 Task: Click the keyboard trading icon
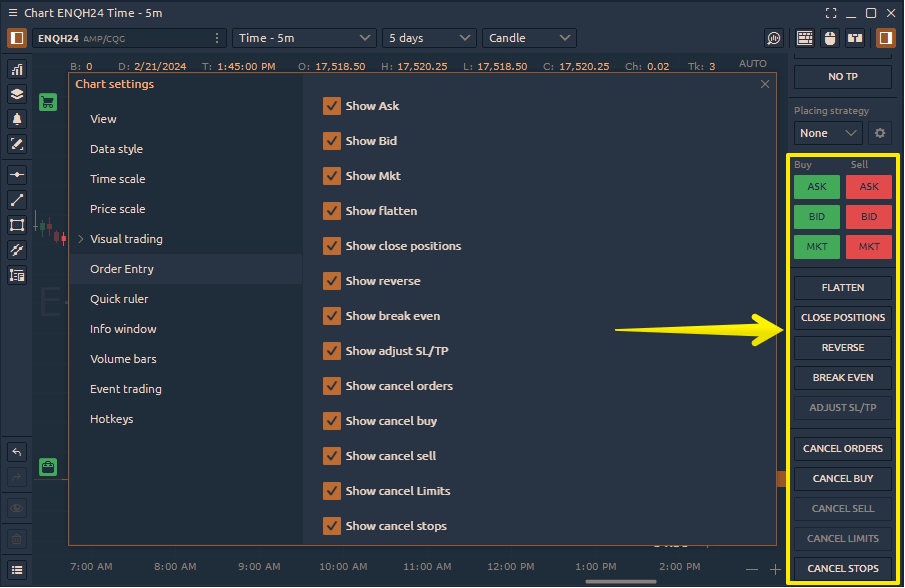click(804, 38)
